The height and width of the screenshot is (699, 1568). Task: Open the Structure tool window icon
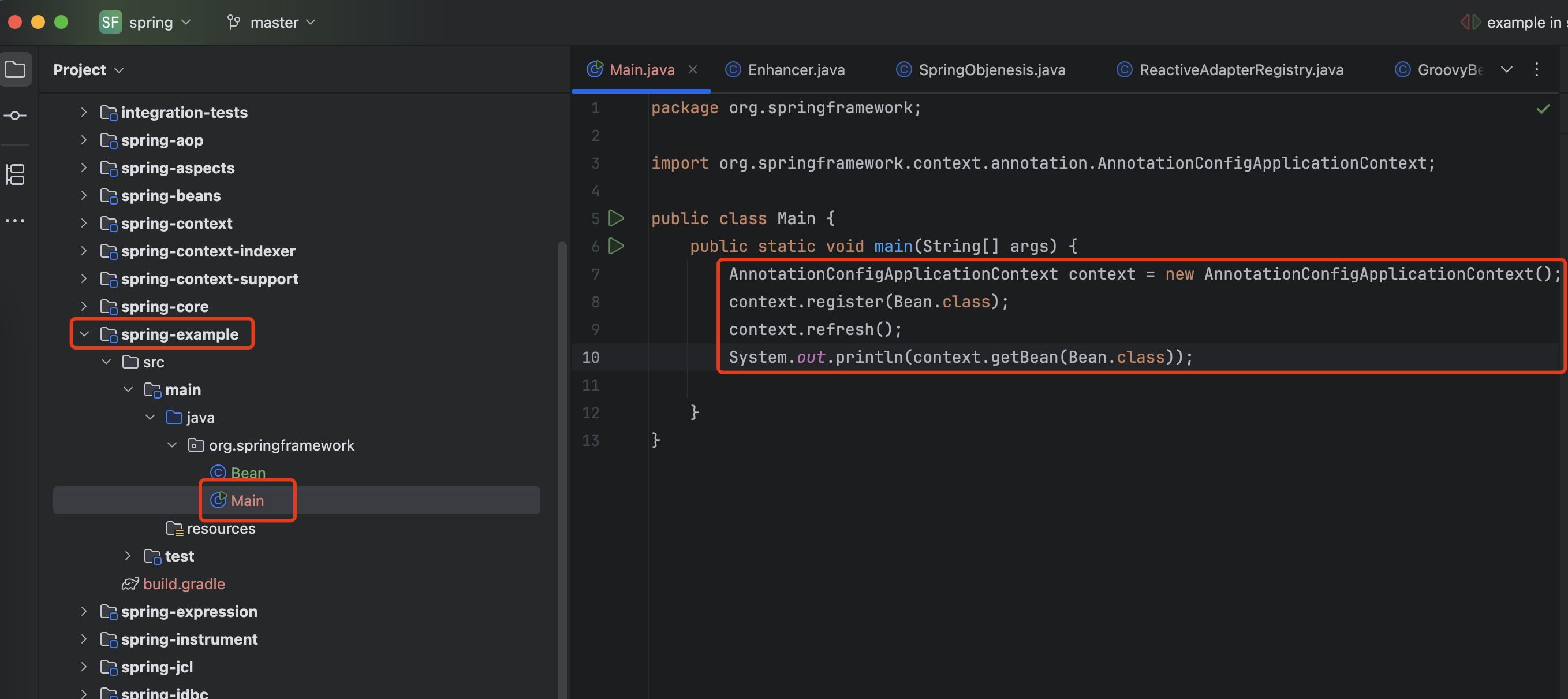pos(15,174)
